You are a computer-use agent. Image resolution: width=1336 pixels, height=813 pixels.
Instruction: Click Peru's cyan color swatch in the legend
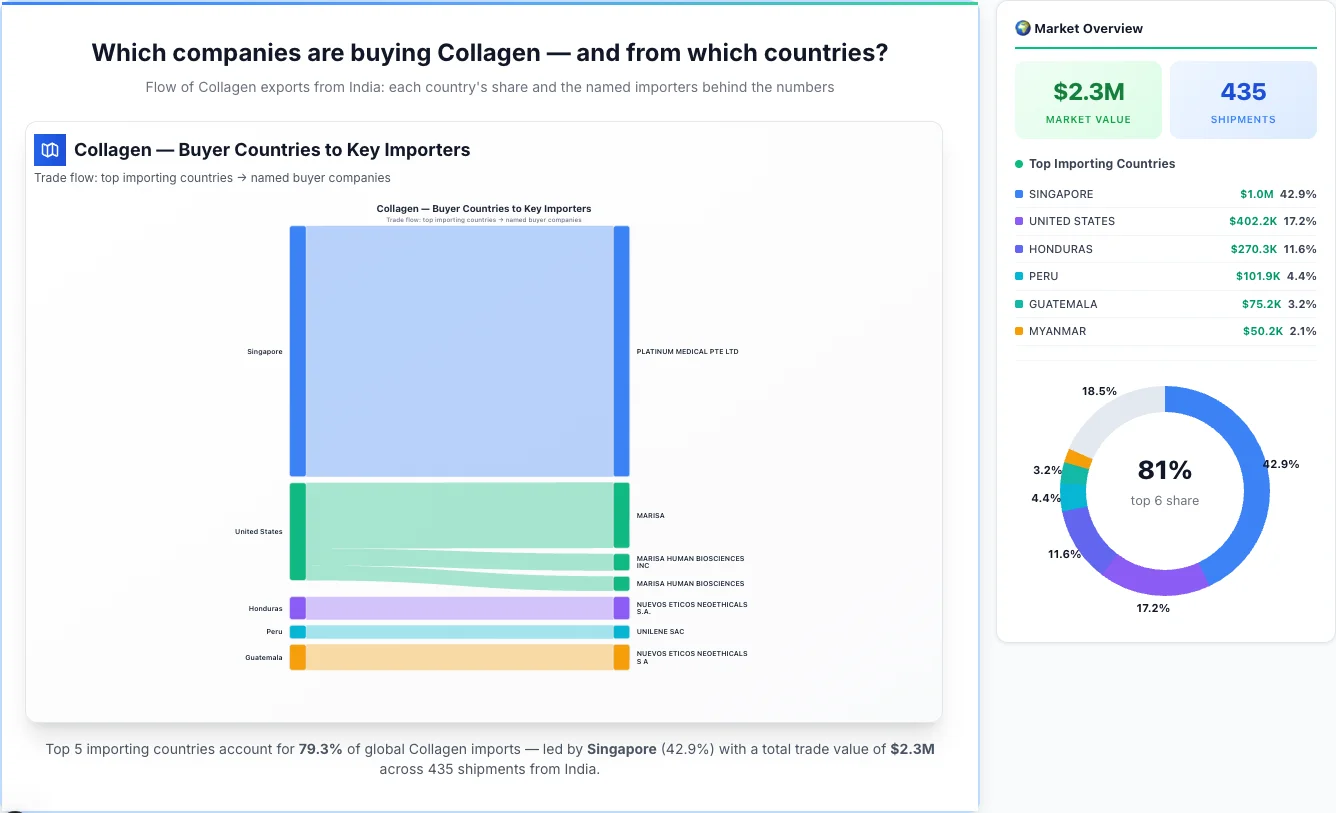[x=1017, y=276]
